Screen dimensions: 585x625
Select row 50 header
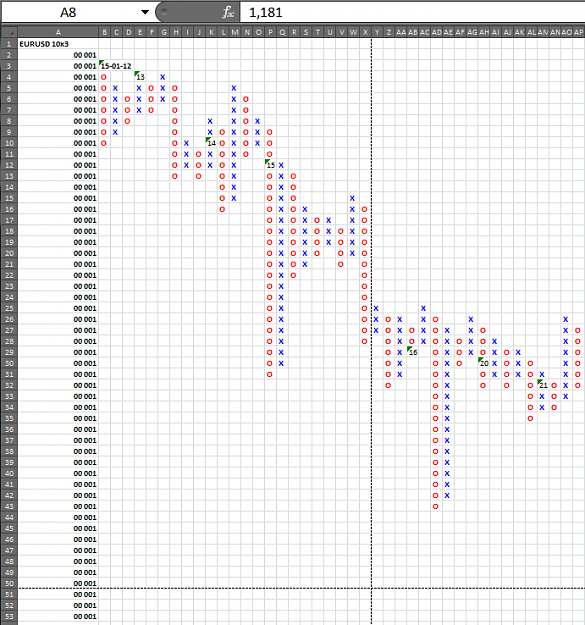10,583
